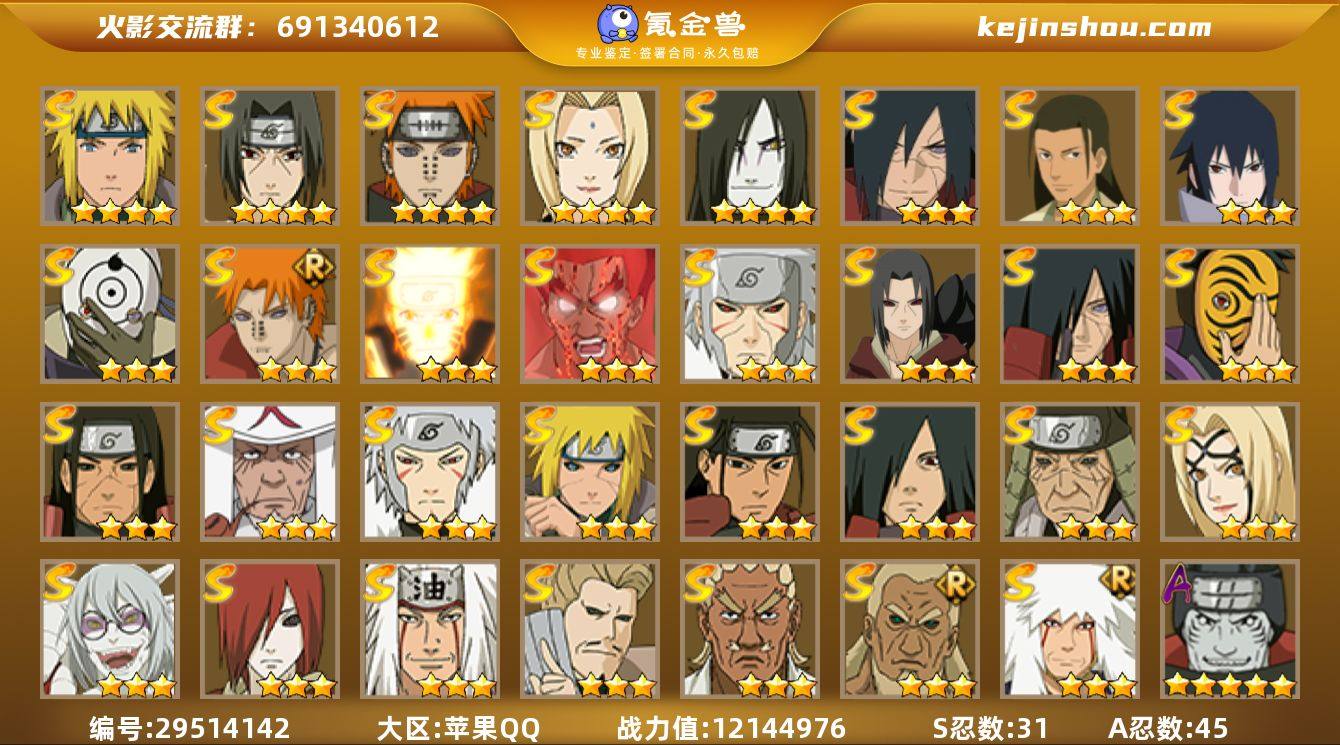This screenshot has width=1340, height=745.
Task: Select the orange swirl-masked Tobi portrait
Action: coord(1230,313)
